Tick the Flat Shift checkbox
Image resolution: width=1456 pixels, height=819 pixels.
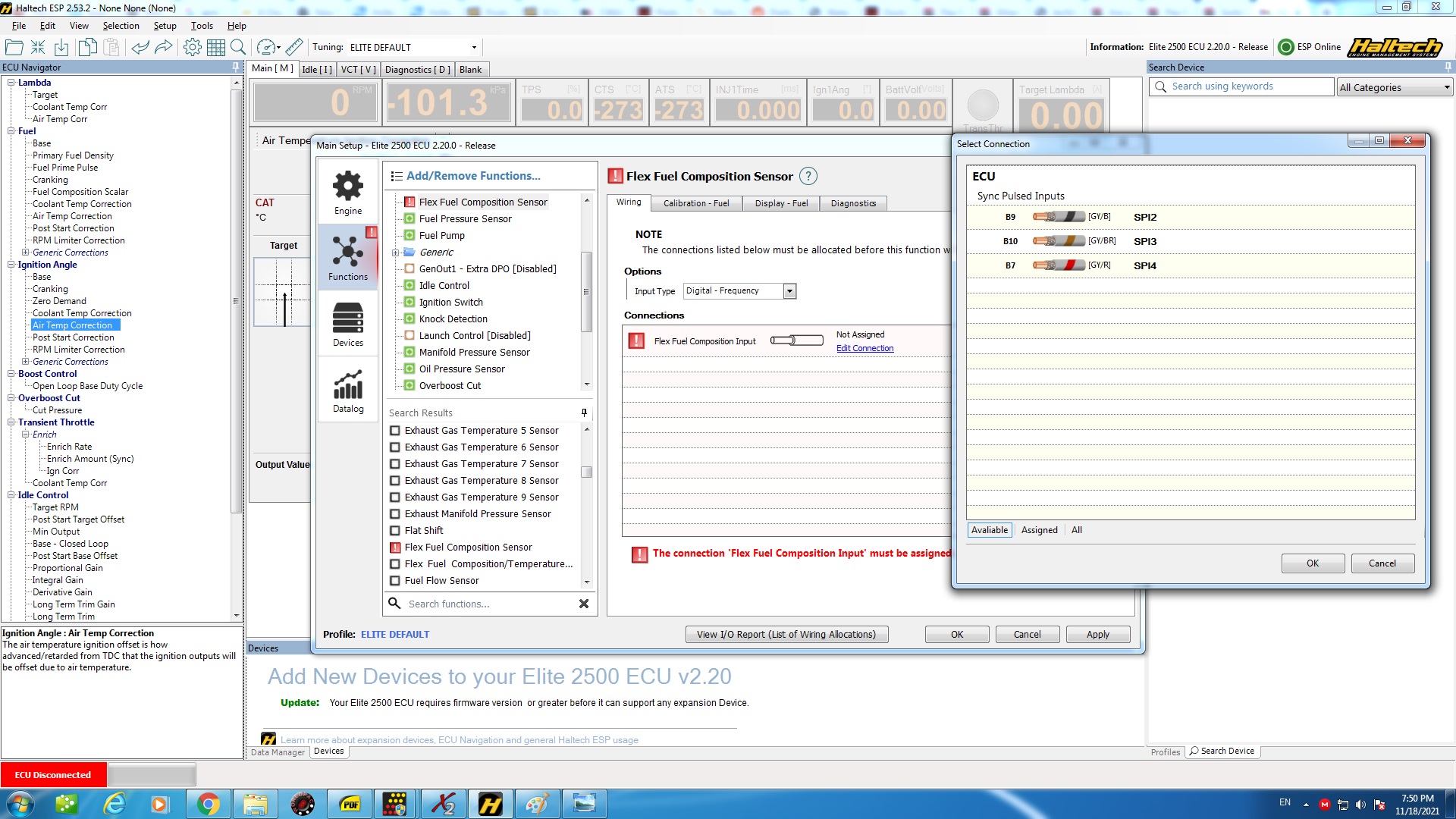click(395, 531)
